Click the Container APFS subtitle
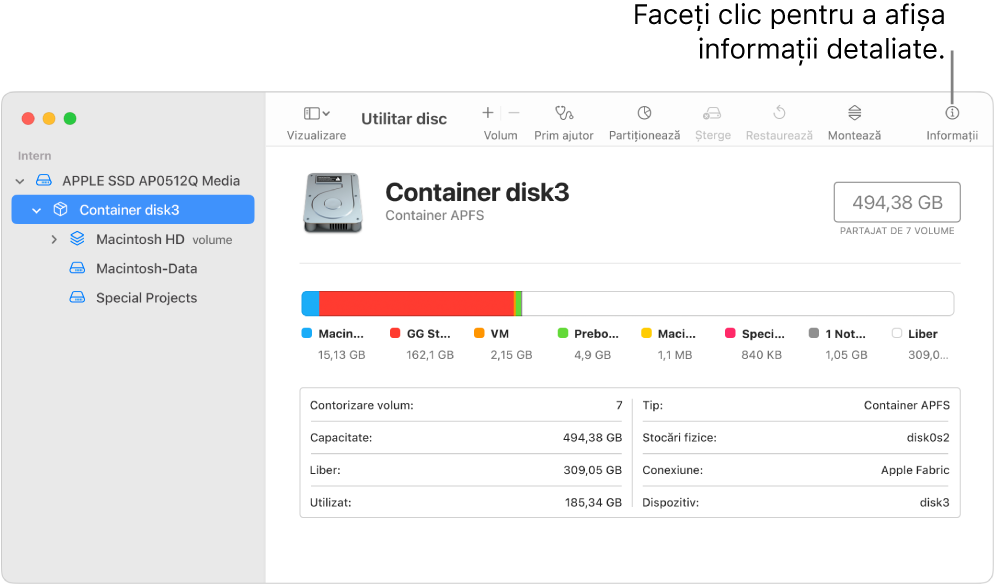Screen dimensions: 995x585 tap(435, 216)
